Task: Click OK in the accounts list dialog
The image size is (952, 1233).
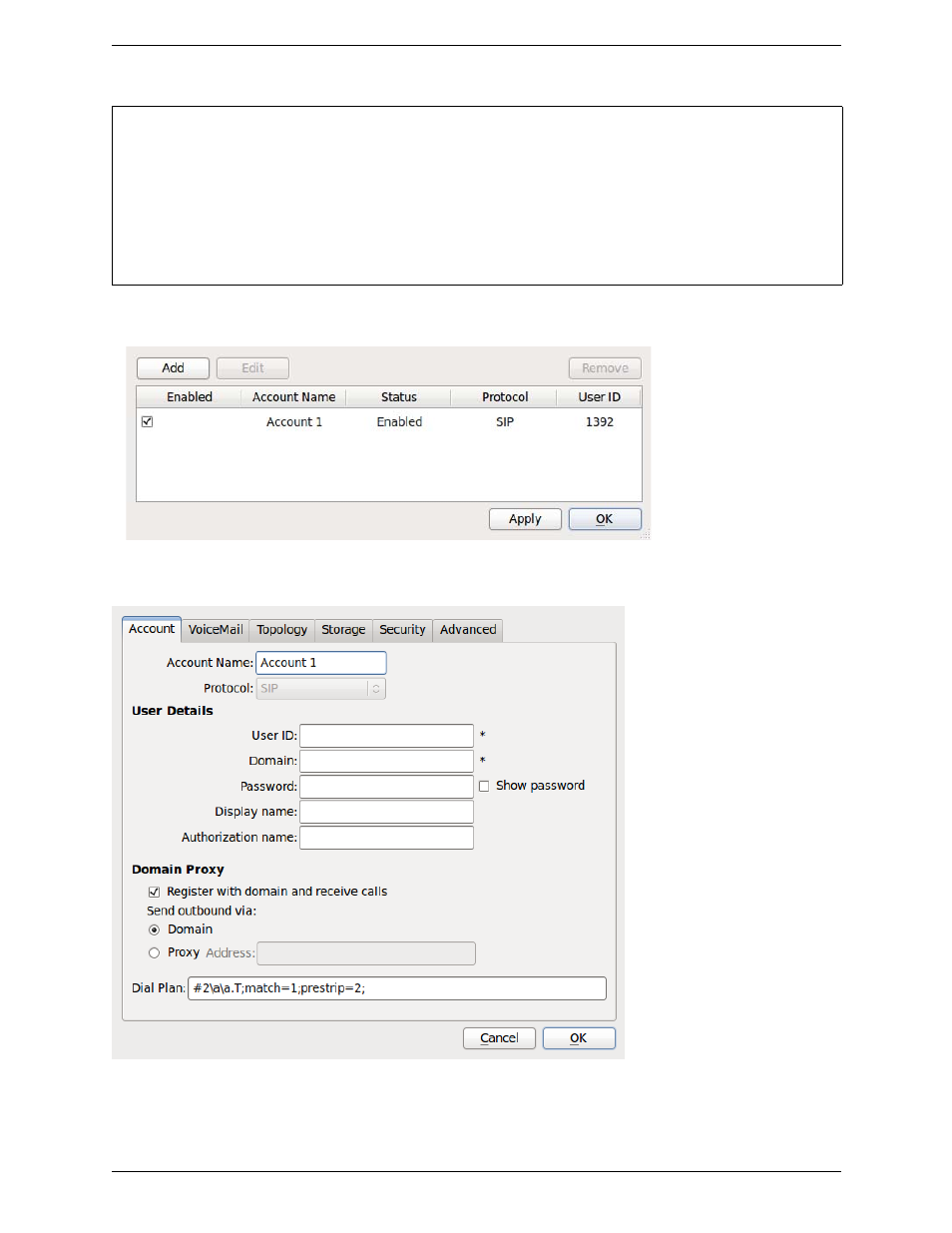Action: click(605, 519)
